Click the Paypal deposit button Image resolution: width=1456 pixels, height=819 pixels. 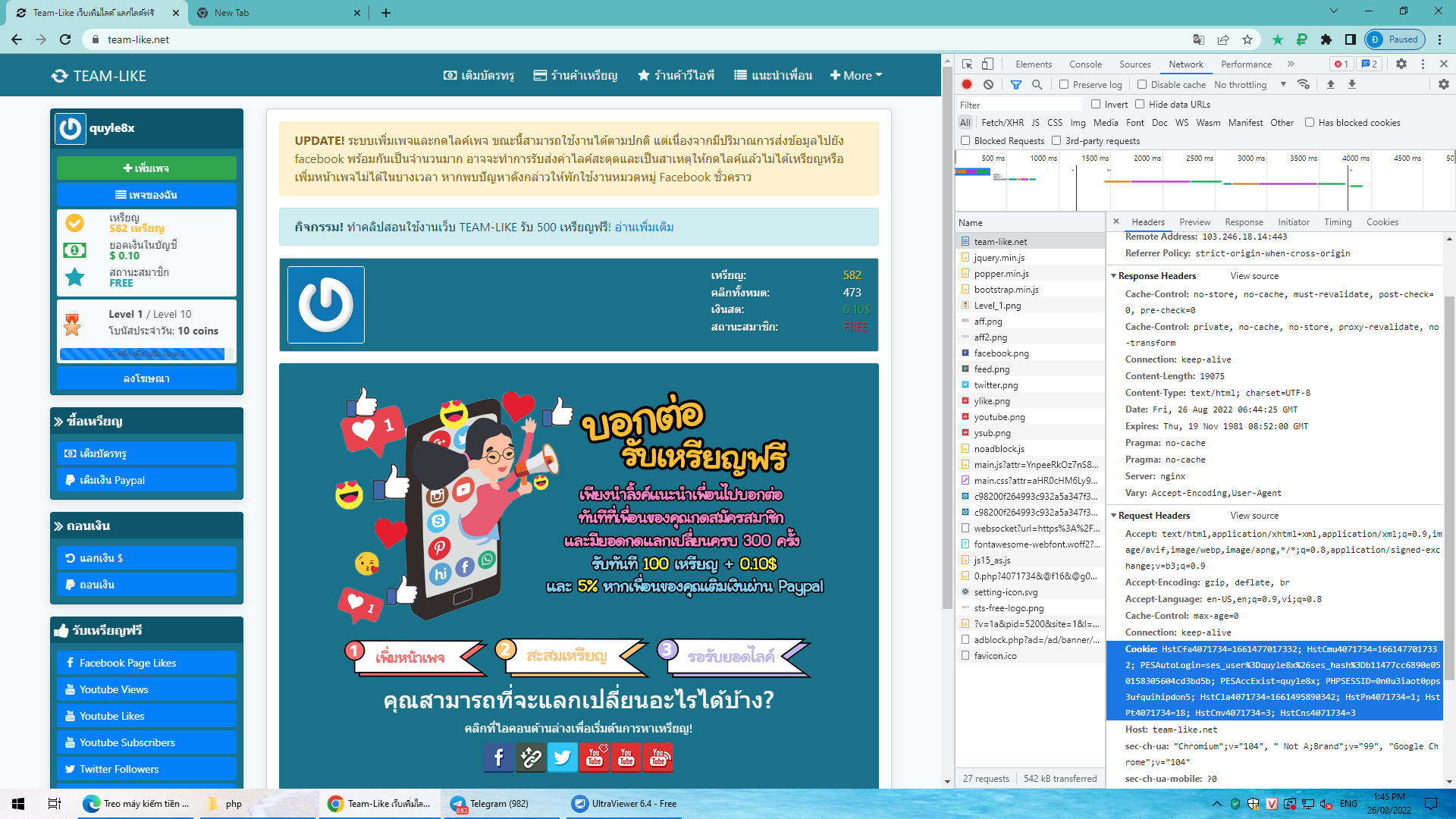pos(146,480)
